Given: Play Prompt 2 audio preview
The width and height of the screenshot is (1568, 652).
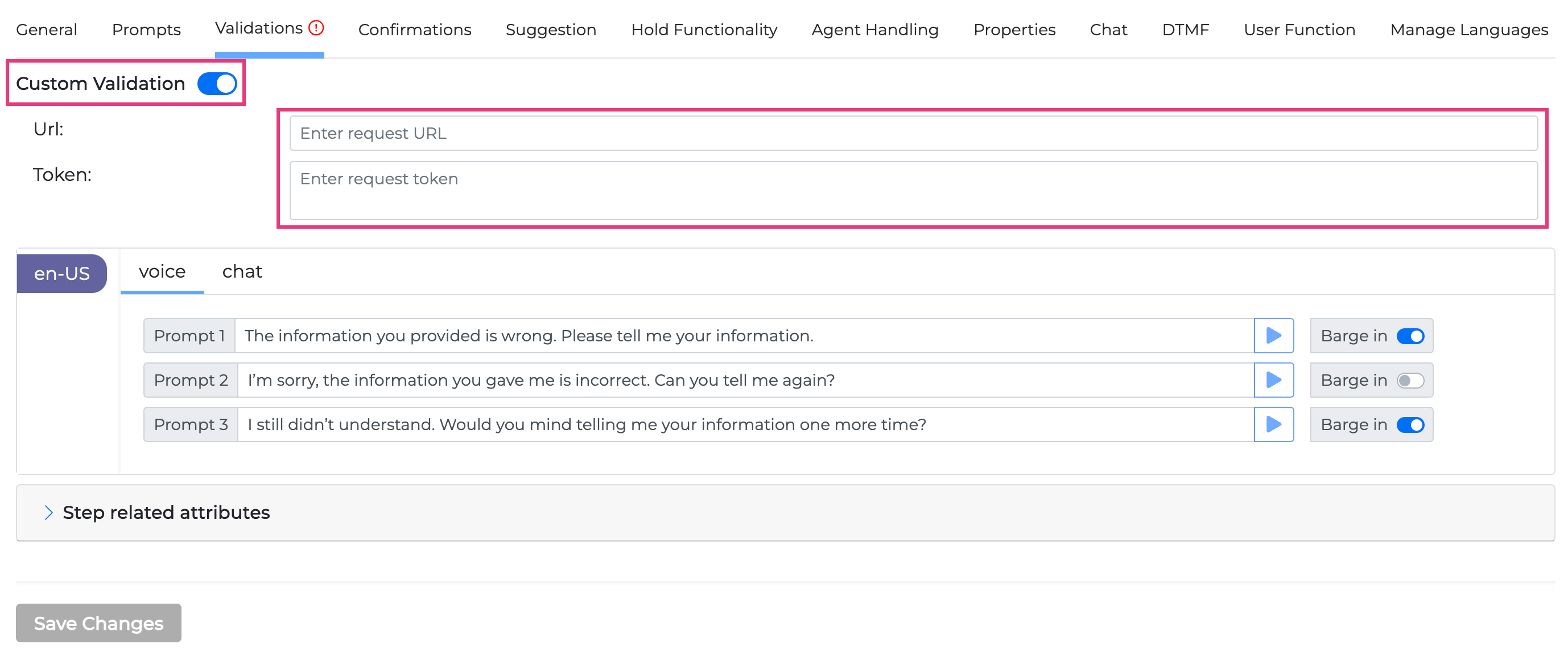Looking at the screenshot, I should 1273,380.
